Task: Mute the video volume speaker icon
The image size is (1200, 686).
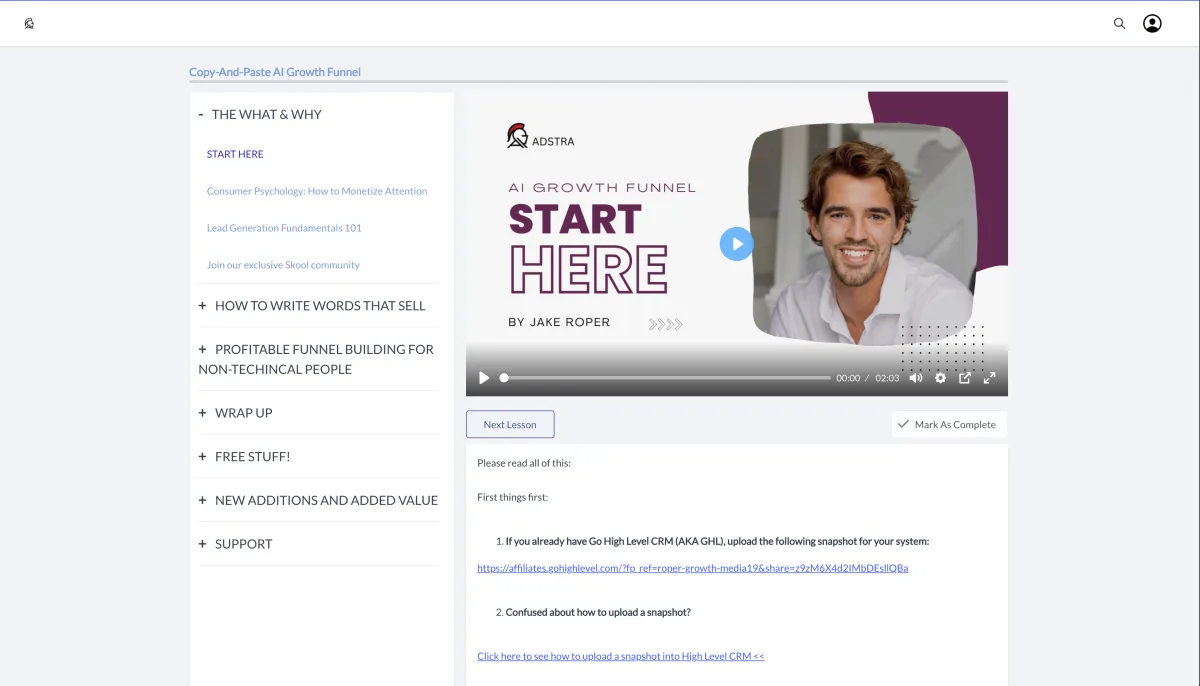Action: [915, 378]
